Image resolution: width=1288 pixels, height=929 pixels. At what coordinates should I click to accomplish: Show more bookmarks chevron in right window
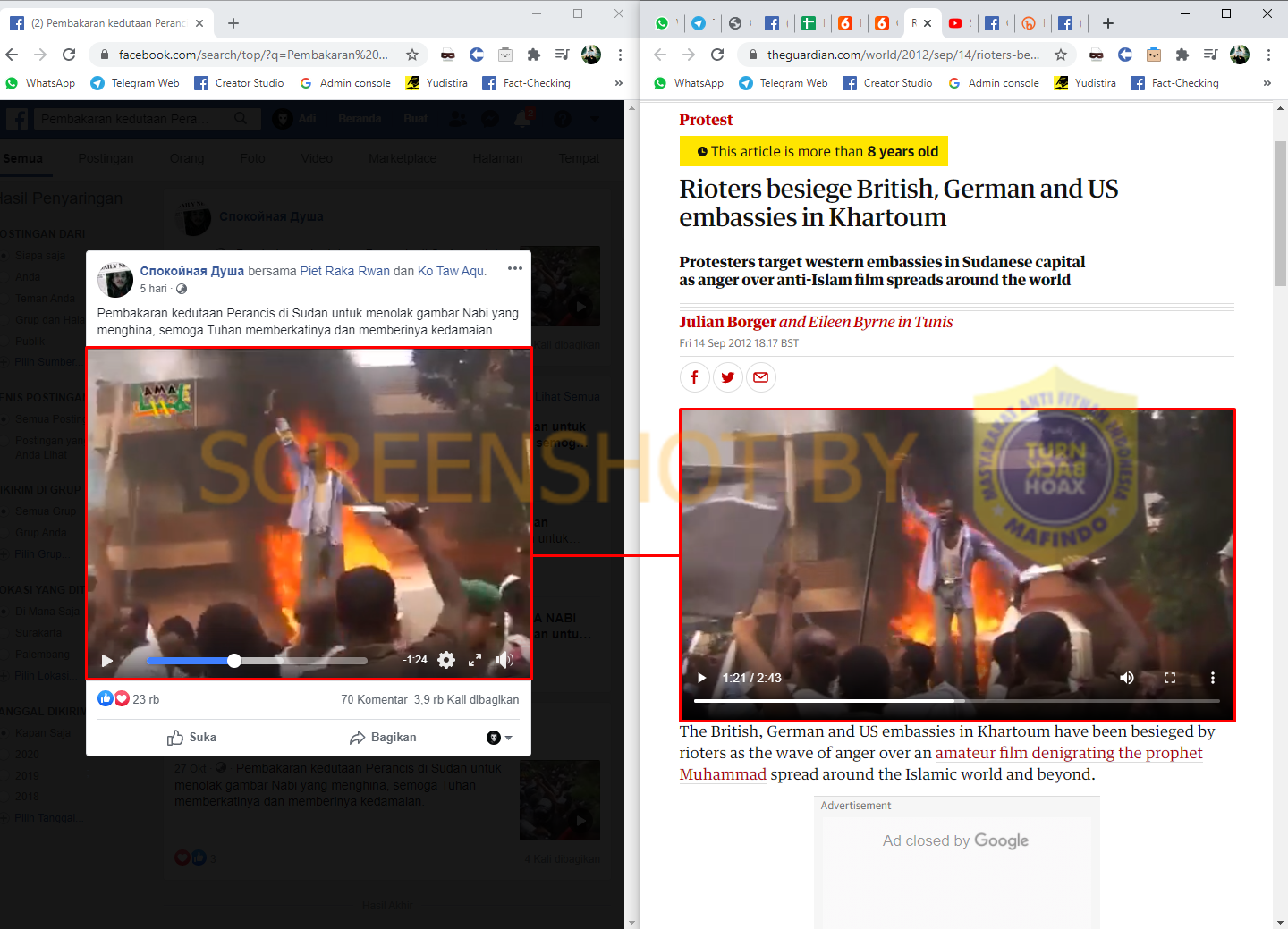tap(1267, 83)
